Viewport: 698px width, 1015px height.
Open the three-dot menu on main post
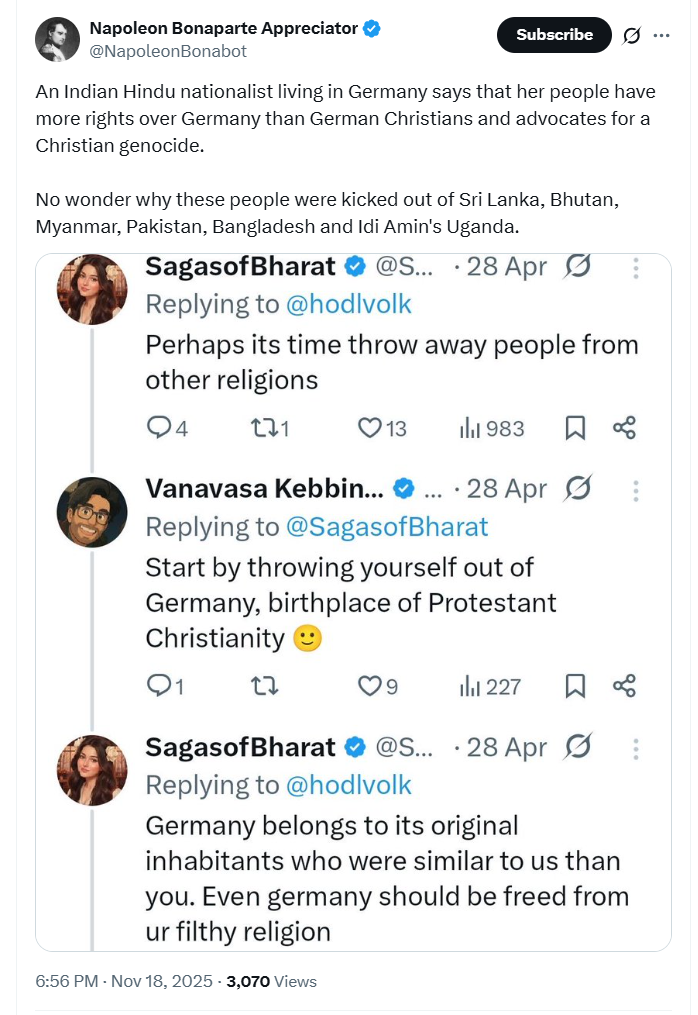[661, 35]
